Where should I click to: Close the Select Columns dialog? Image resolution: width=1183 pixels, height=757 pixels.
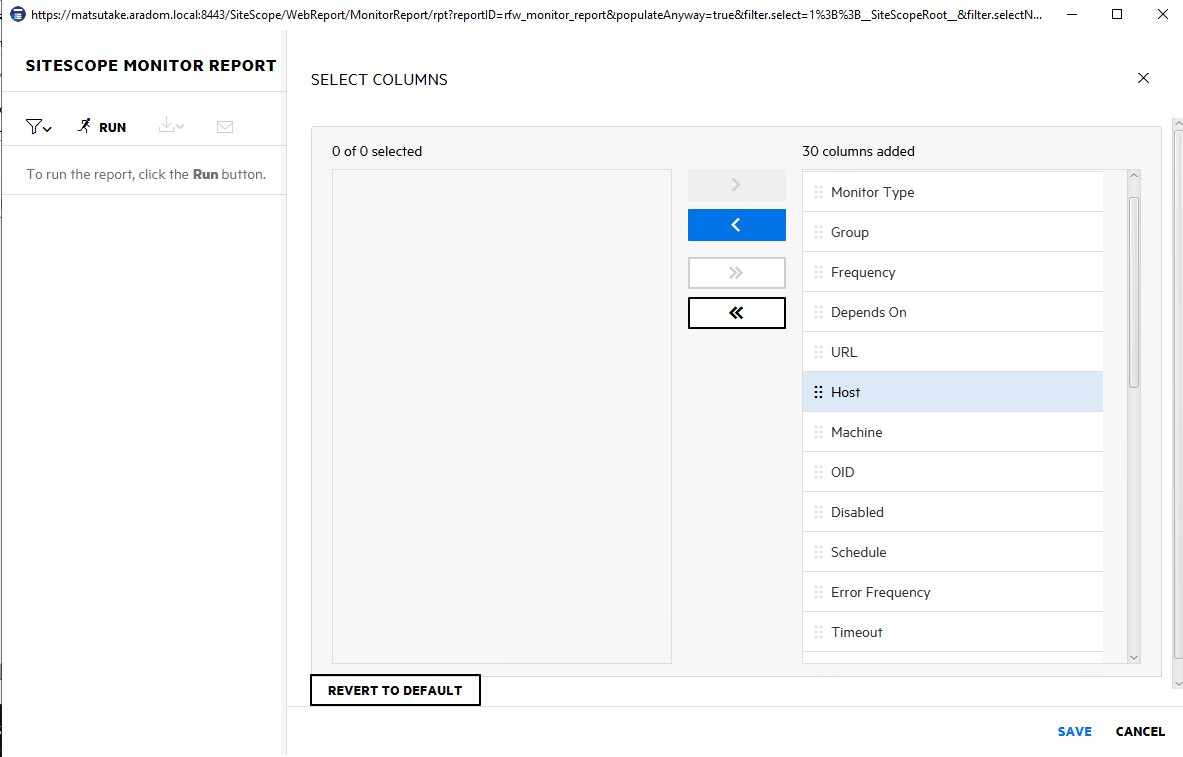coord(1143,78)
